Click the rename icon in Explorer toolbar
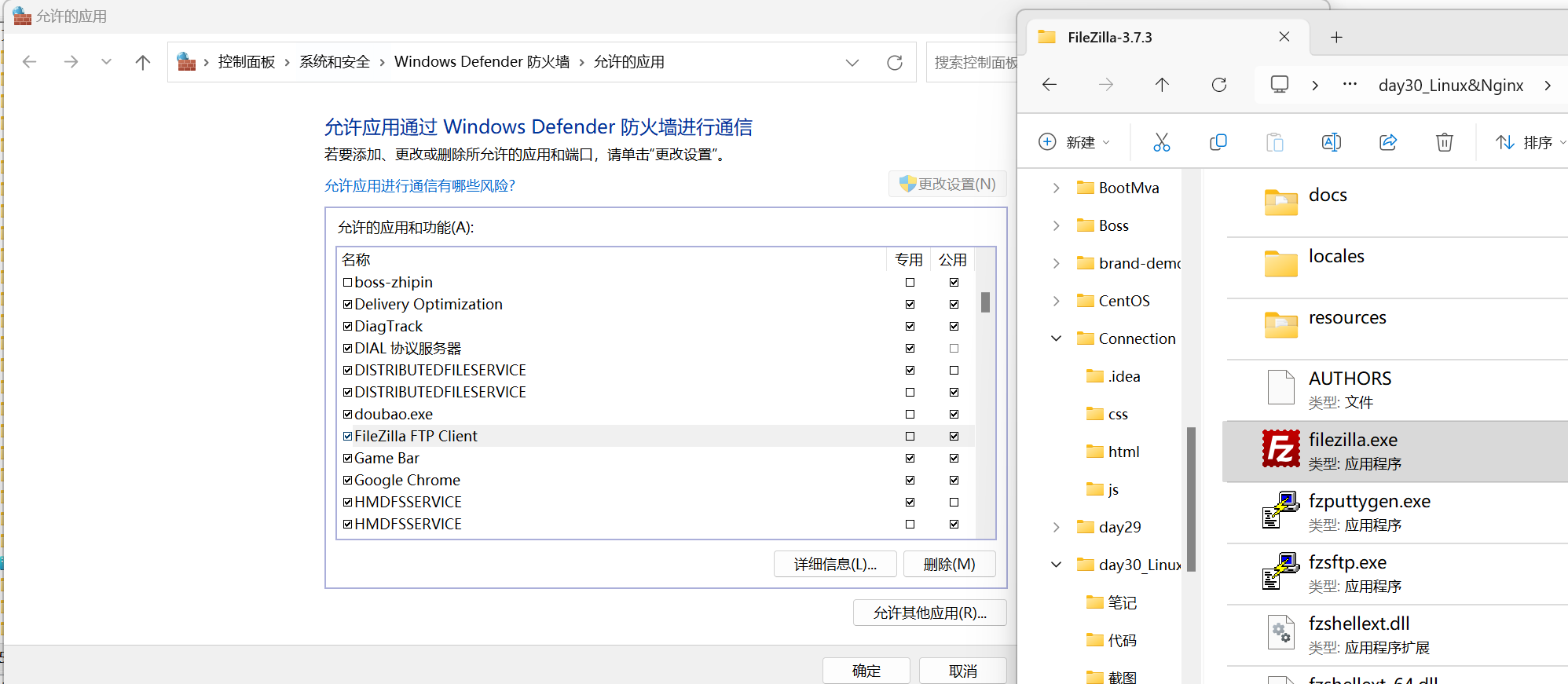The height and width of the screenshot is (684, 1568). (1332, 142)
